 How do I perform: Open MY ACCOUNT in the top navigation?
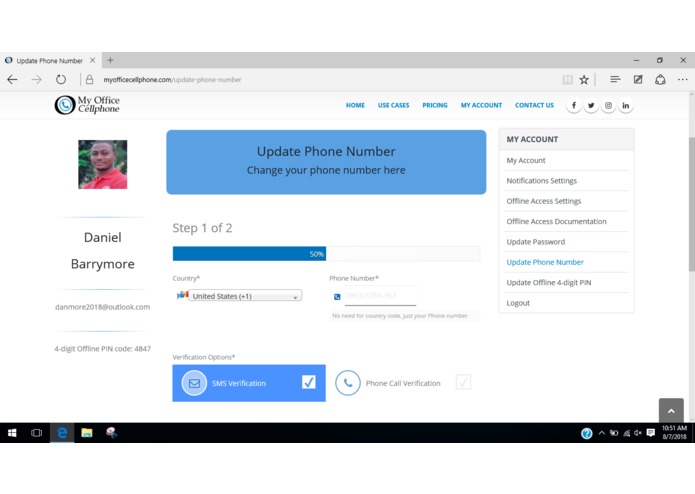tap(481, 105)
